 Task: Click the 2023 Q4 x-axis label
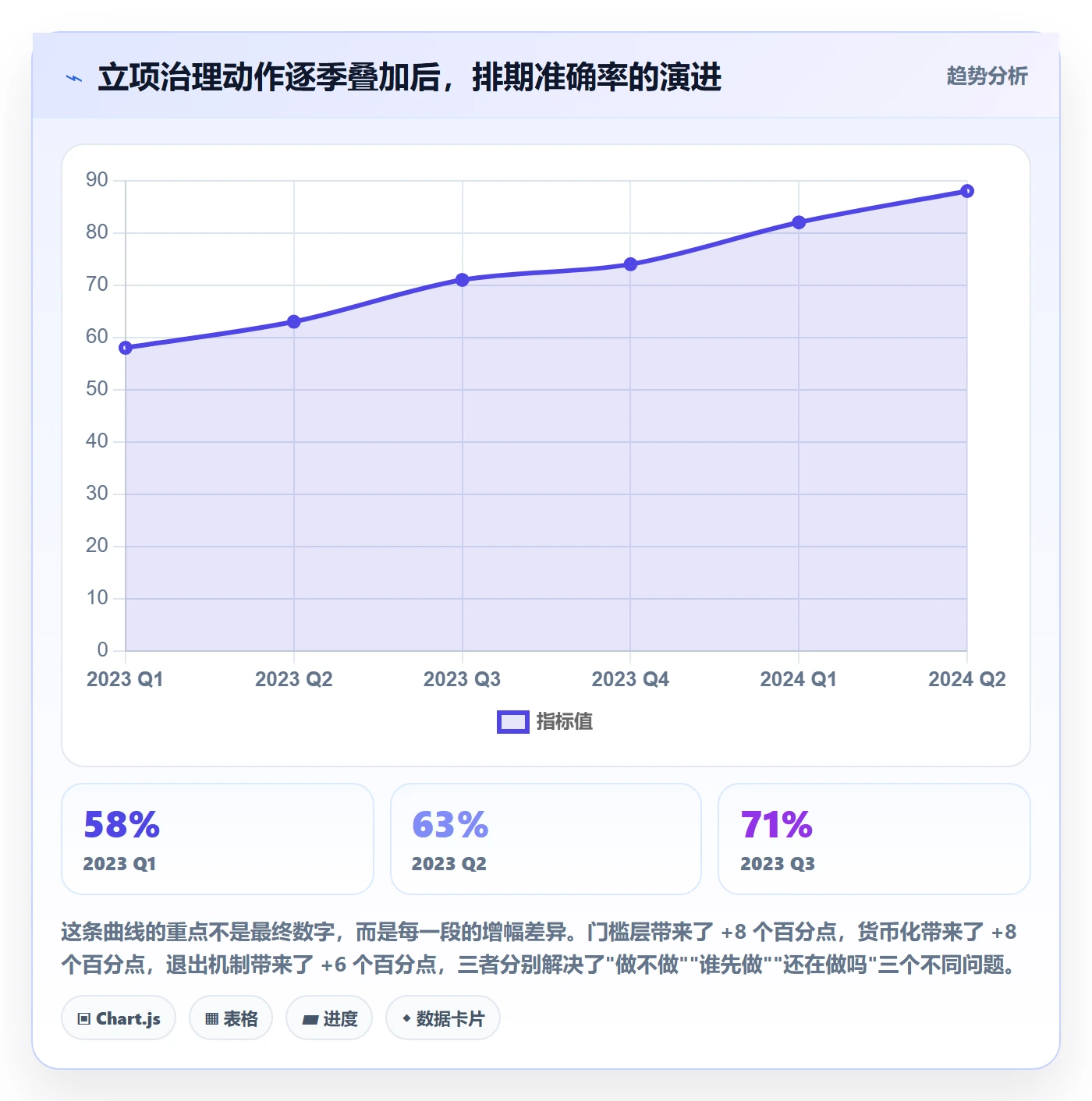(630, 679)
